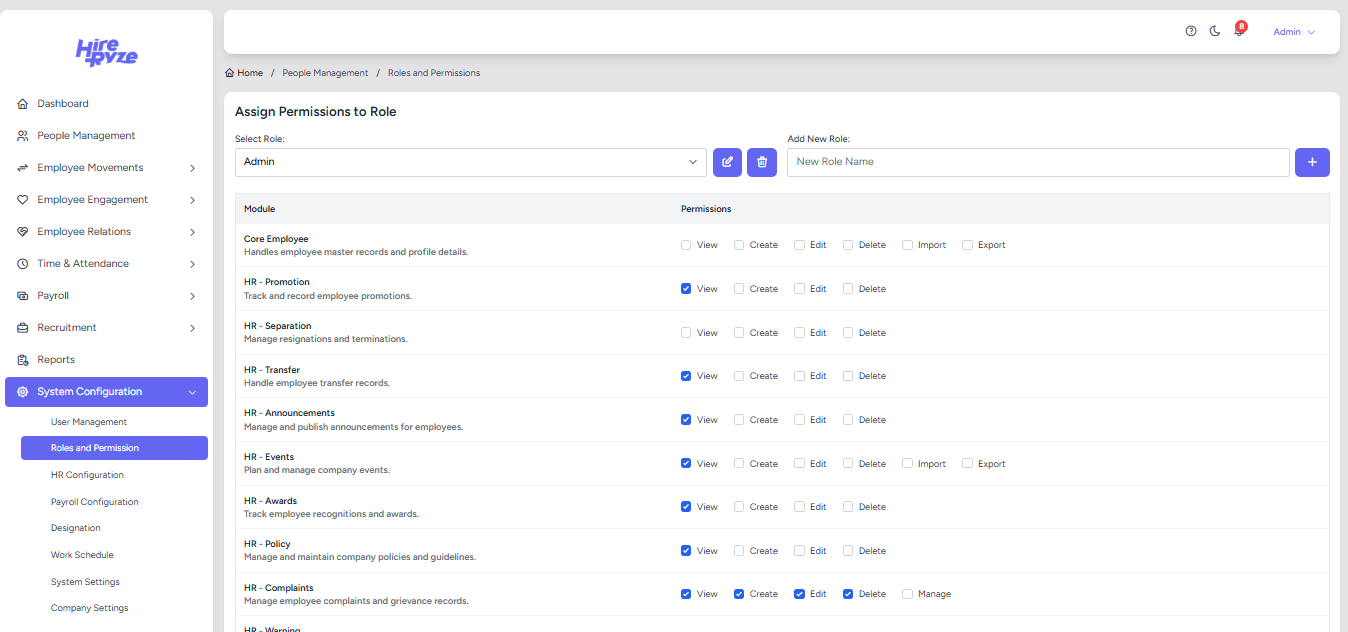Click the delete role trash icon
The width and height of the screenshot is (1348, 632).
click(x=762, y=162)
